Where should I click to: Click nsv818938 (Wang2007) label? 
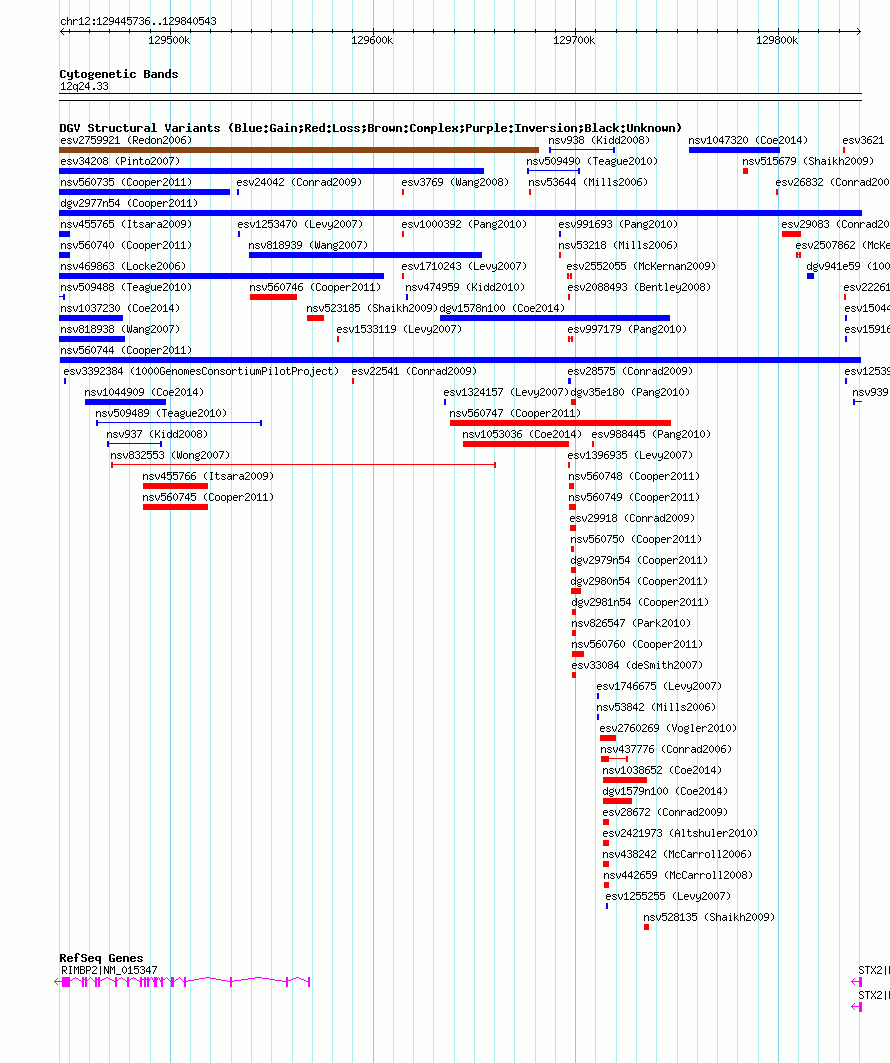click(x=120, y=329)
